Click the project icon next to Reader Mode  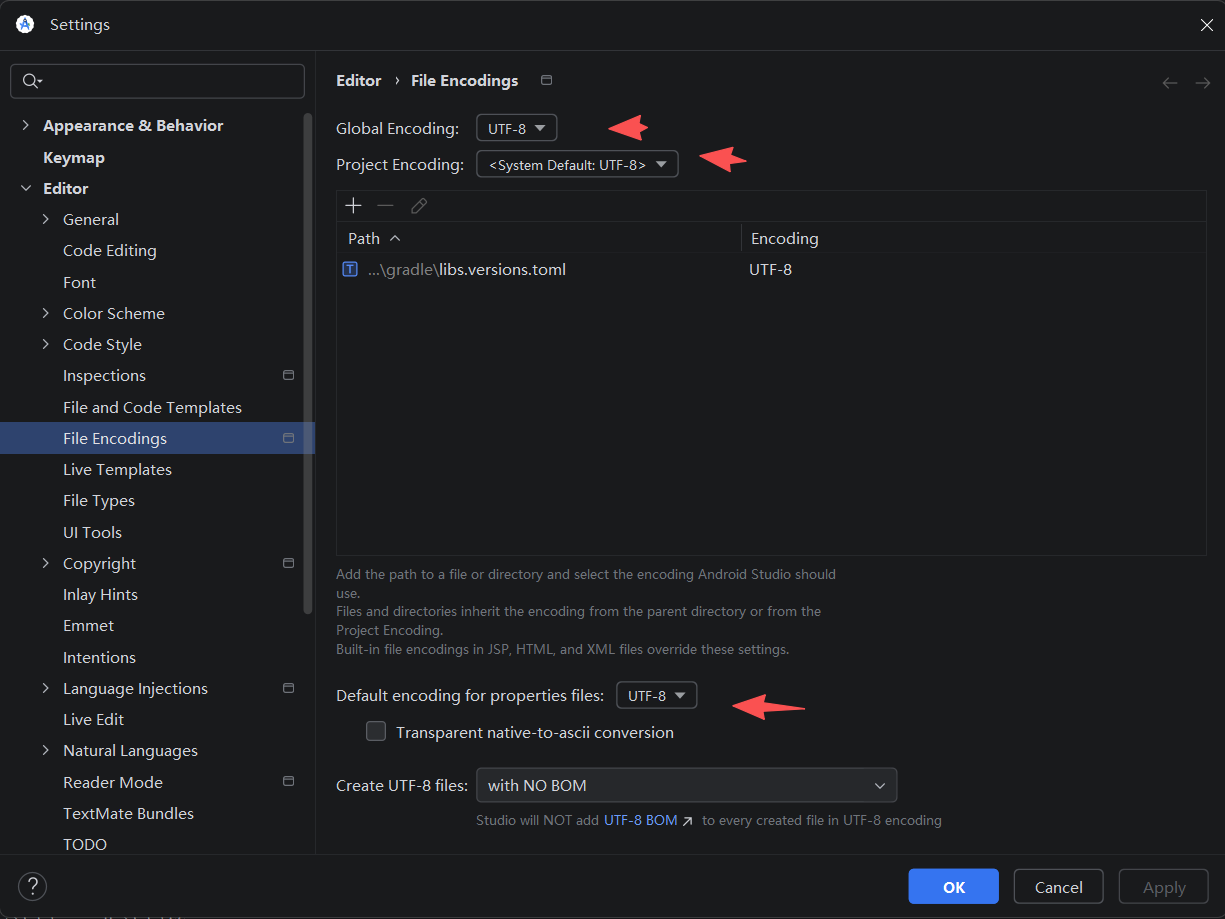click(x=289, y=781)
